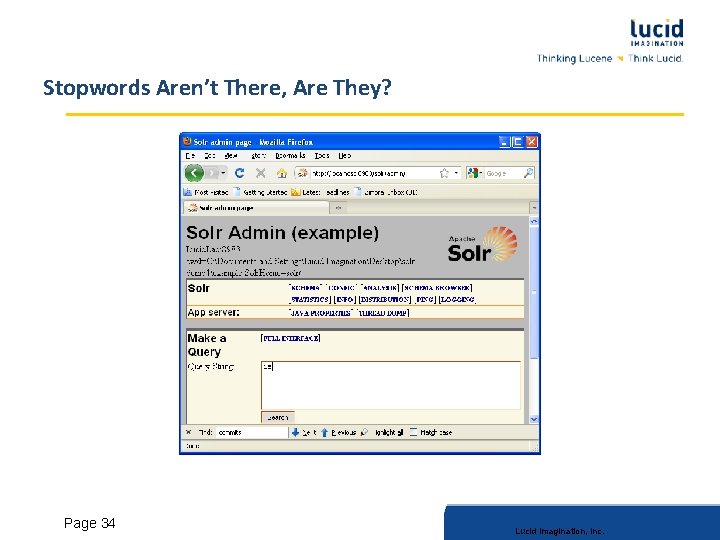This screenshot has width=720, height=540.
Task: Open the Getting Started bookmark
Action: (260, 192)
